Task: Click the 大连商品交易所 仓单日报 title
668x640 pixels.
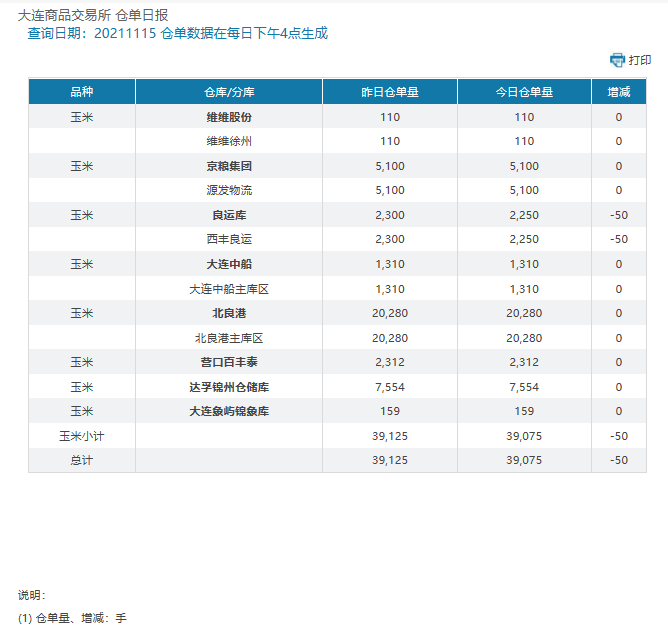Action: 93,15
